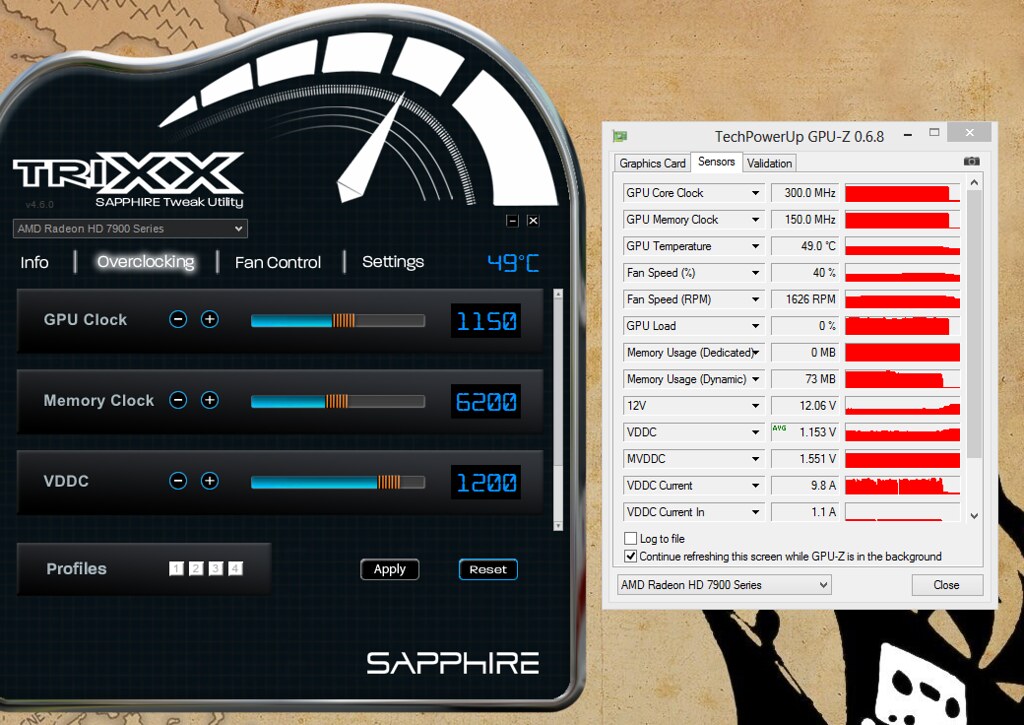The height and width of the screenshot is (725, 1024).
Task: Switch to the Info tab in TRIXX
Action: (34, 263)
